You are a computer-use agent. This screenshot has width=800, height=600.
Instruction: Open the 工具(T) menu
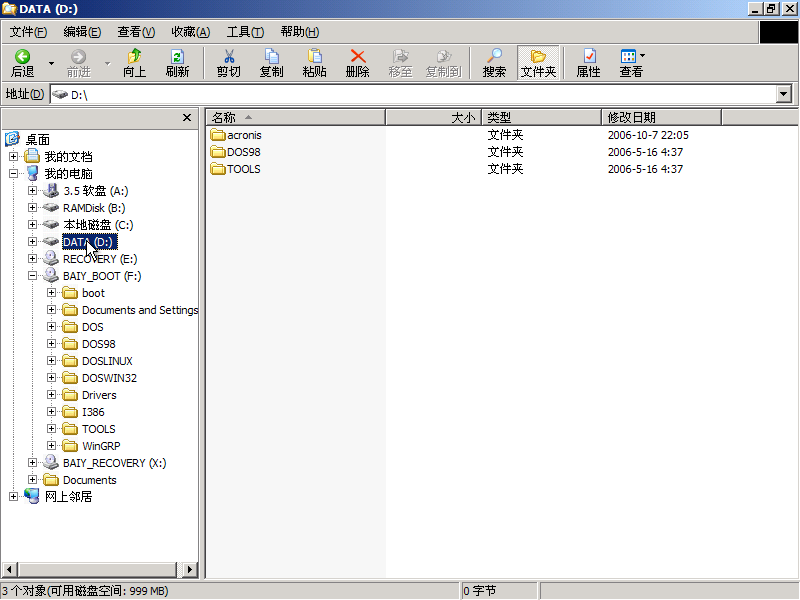coord(245,32)
